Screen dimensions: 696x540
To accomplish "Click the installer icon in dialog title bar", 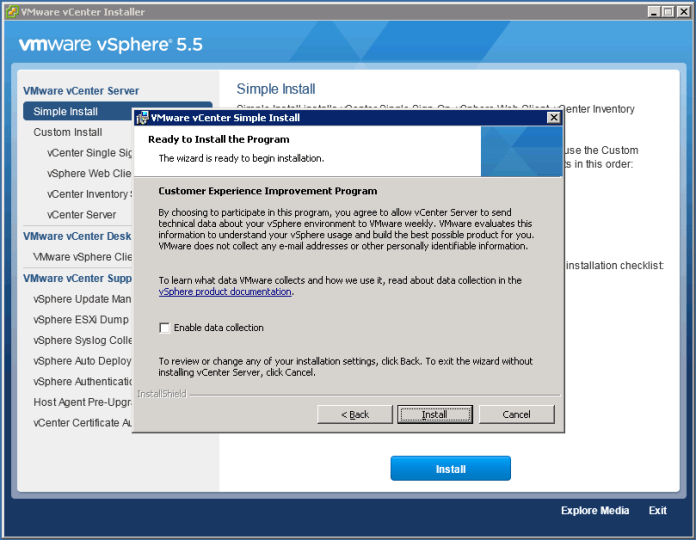I will 142,118.
